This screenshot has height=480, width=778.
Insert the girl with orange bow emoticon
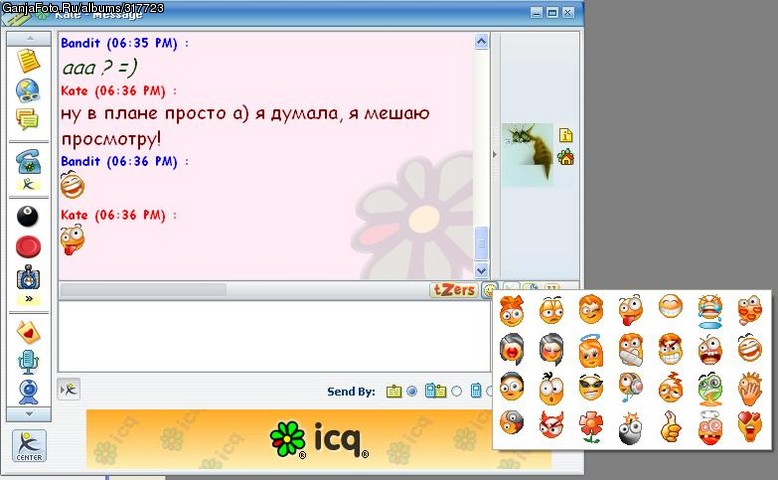(512, 311)
